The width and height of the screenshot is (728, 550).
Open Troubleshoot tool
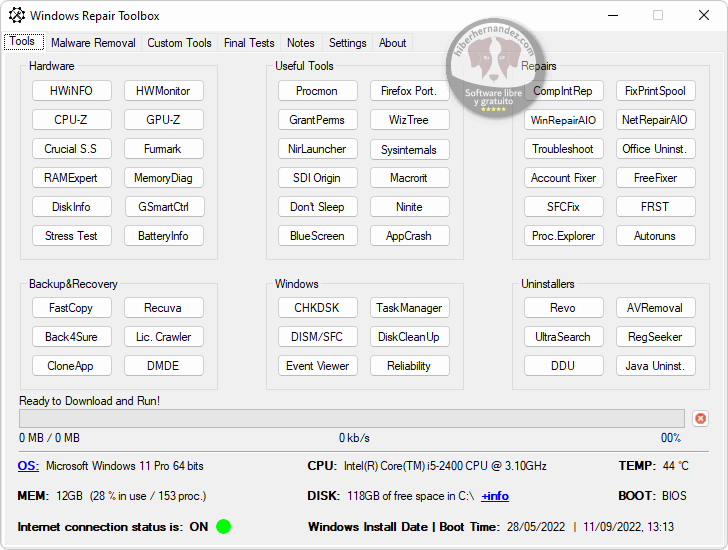point(564,149)
